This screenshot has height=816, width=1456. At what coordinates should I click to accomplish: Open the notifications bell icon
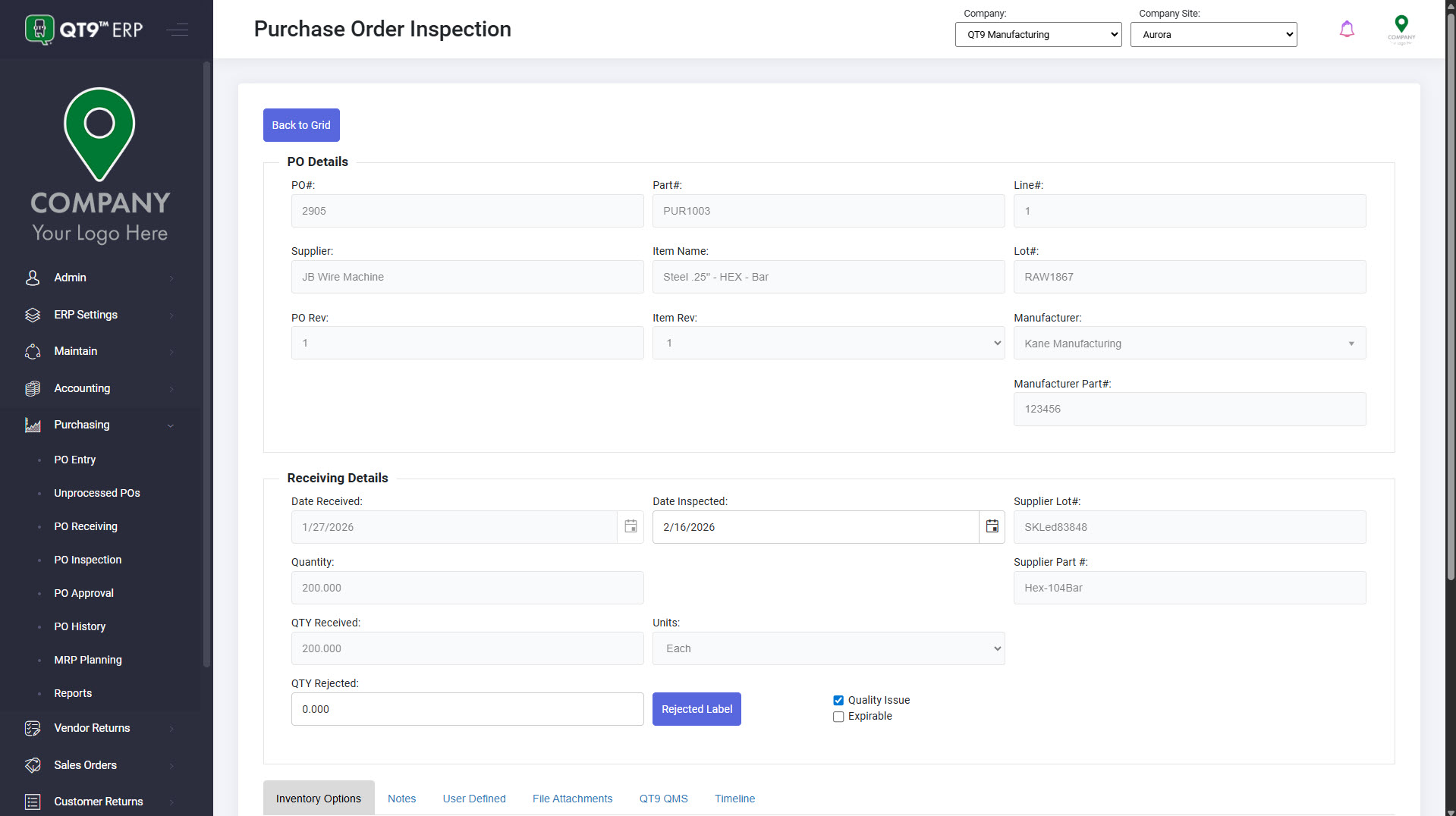pos(1347,30)
